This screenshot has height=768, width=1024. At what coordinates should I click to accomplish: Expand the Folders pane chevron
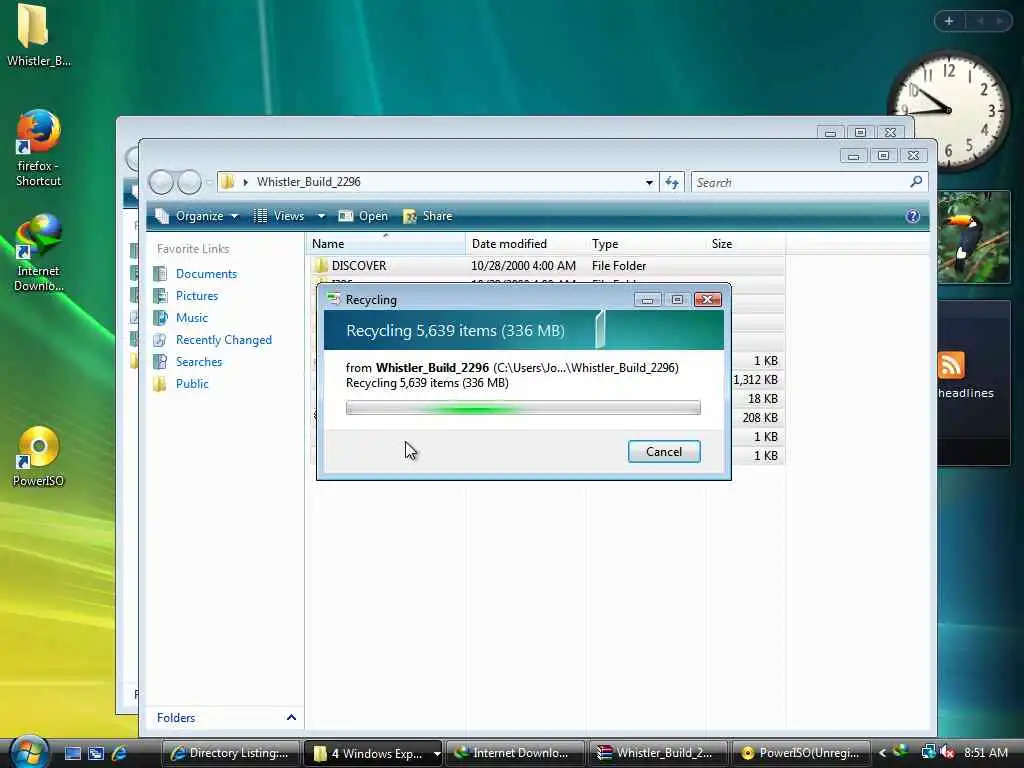point(291,718)
